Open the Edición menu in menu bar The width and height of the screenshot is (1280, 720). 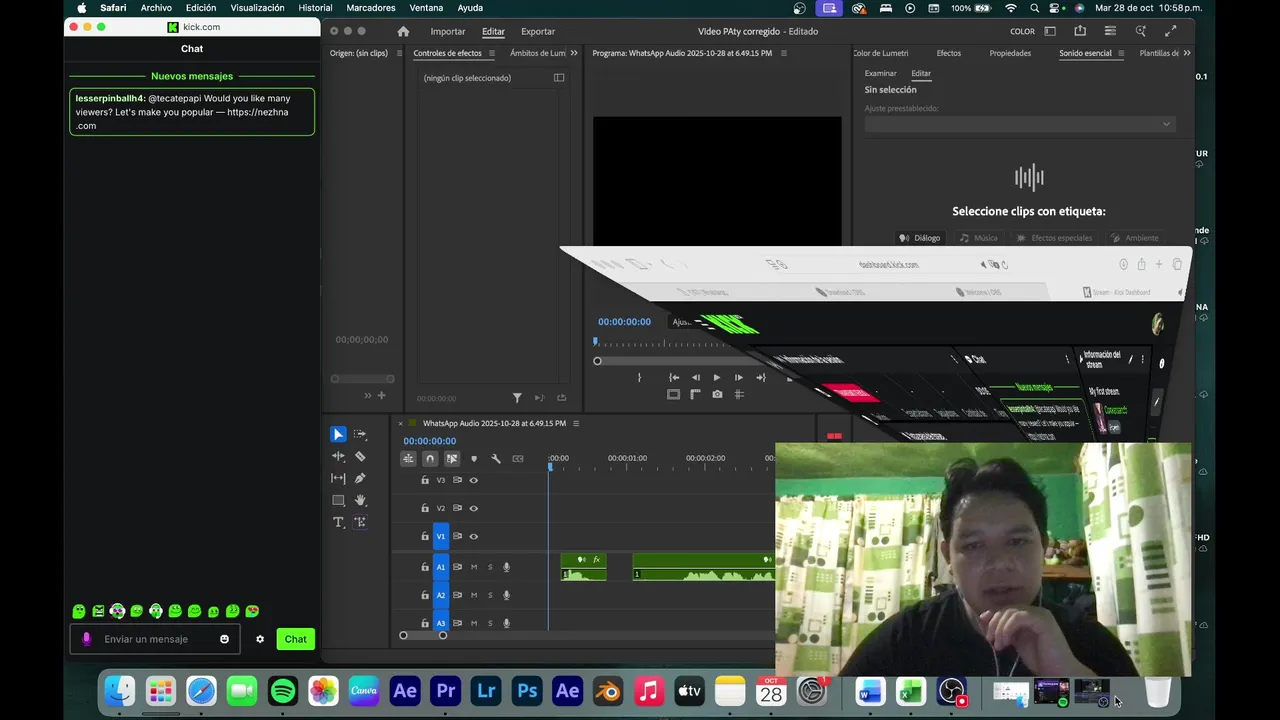[x=201, y=8]
